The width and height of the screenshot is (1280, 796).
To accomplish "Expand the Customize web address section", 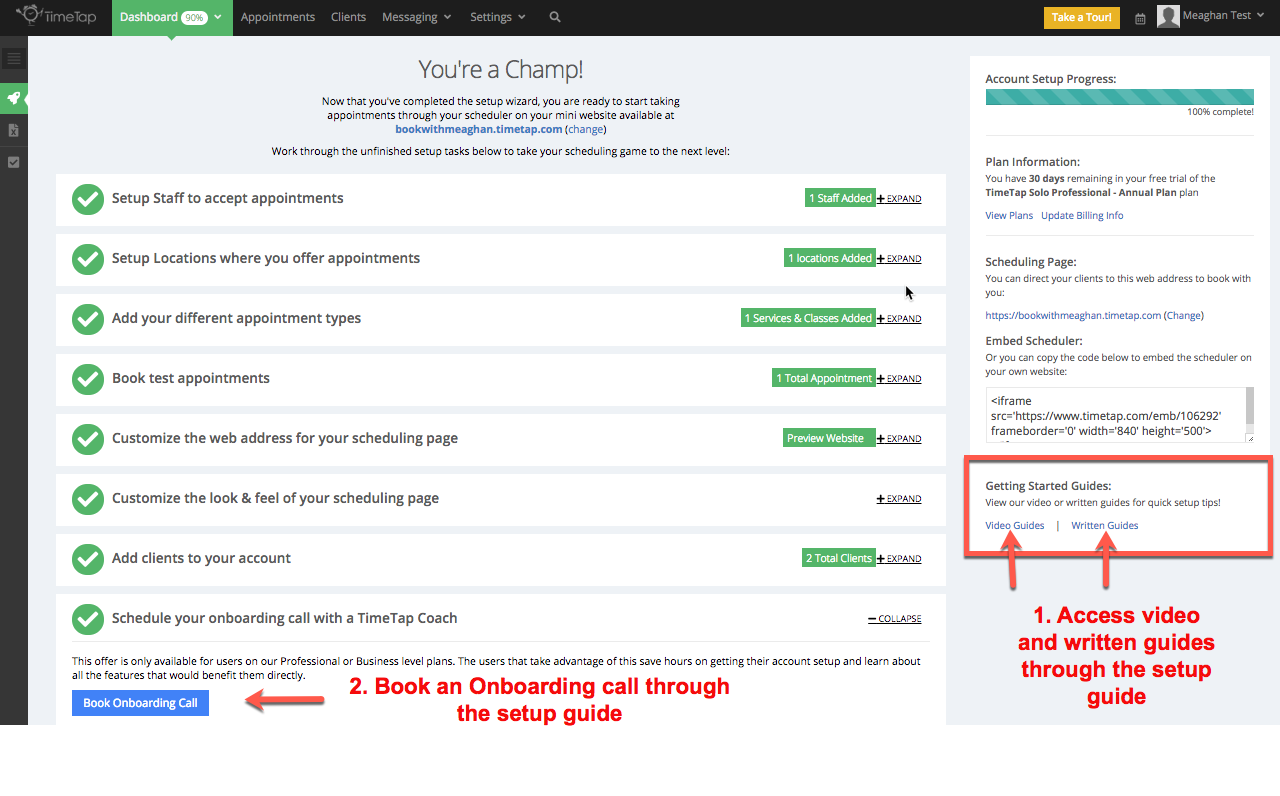I will pos(899,439).
